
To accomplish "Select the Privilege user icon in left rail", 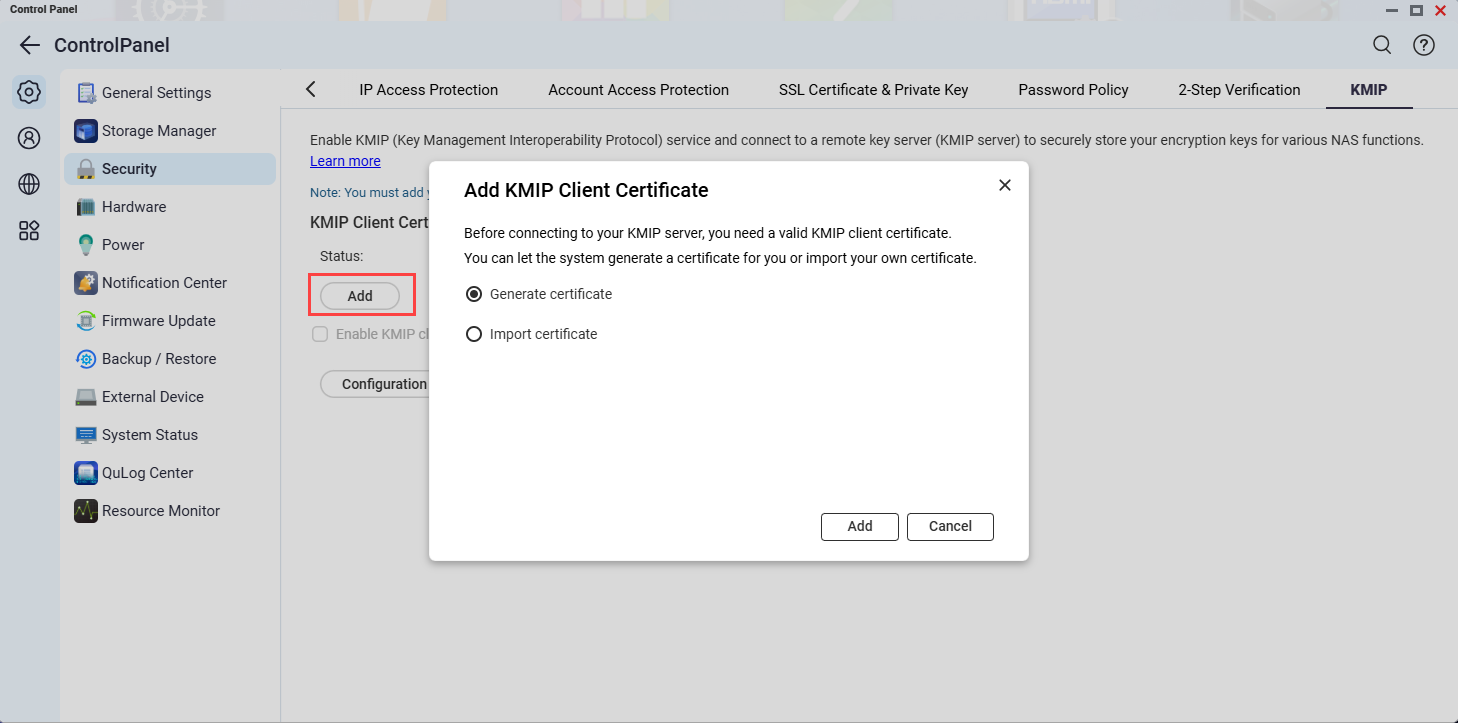I will [x=29, y=139].
